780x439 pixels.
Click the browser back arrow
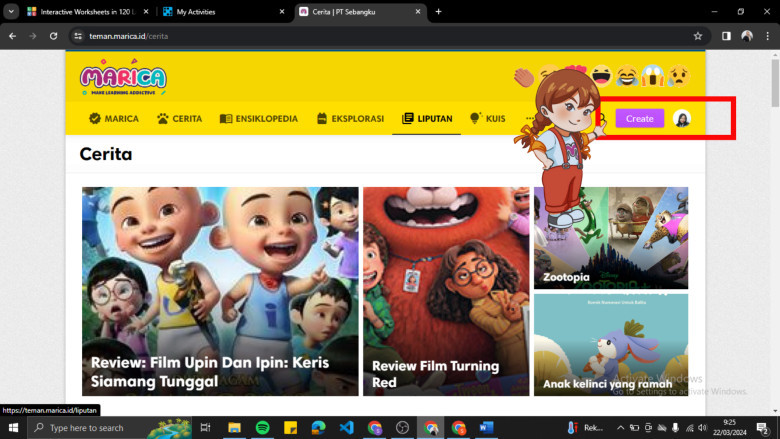[x=12, y=36]
